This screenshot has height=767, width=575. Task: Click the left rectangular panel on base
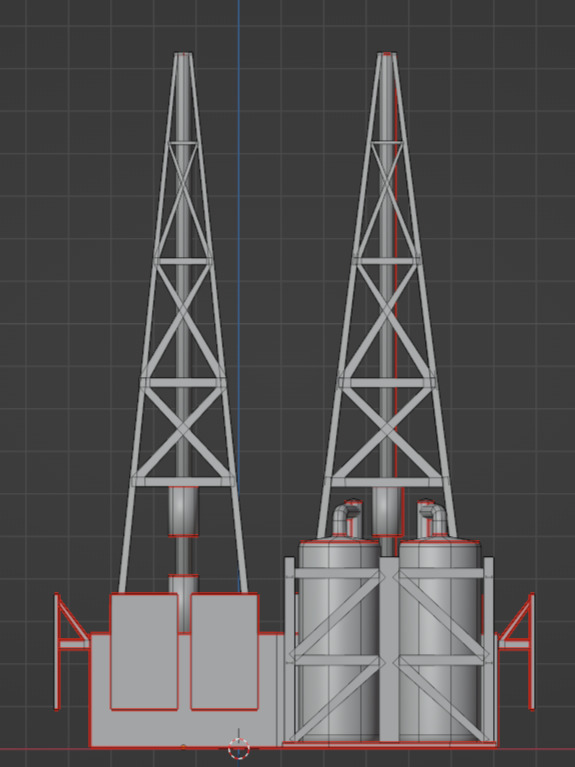click(144, 652)
